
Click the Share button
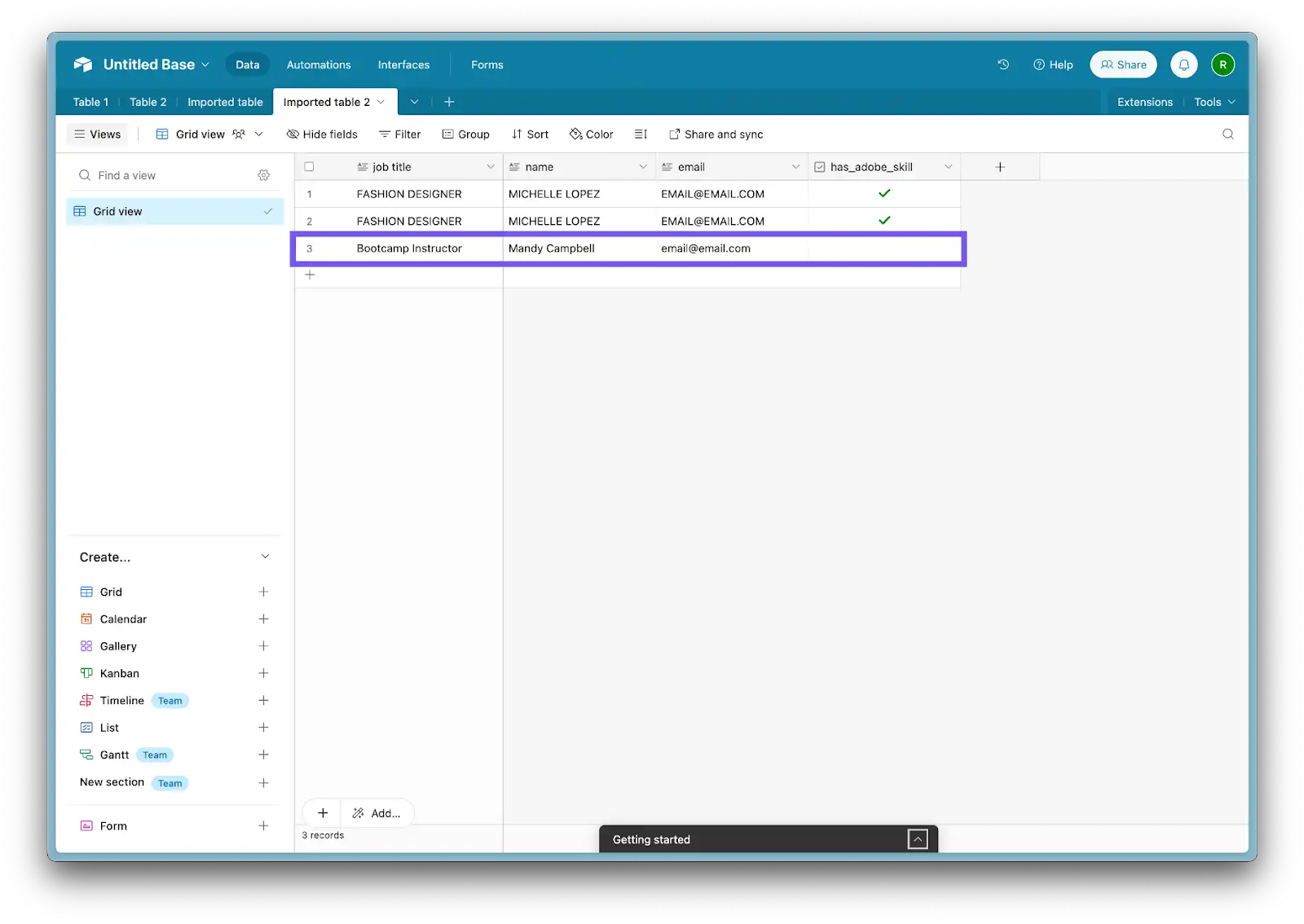[x=1123, y=64]
